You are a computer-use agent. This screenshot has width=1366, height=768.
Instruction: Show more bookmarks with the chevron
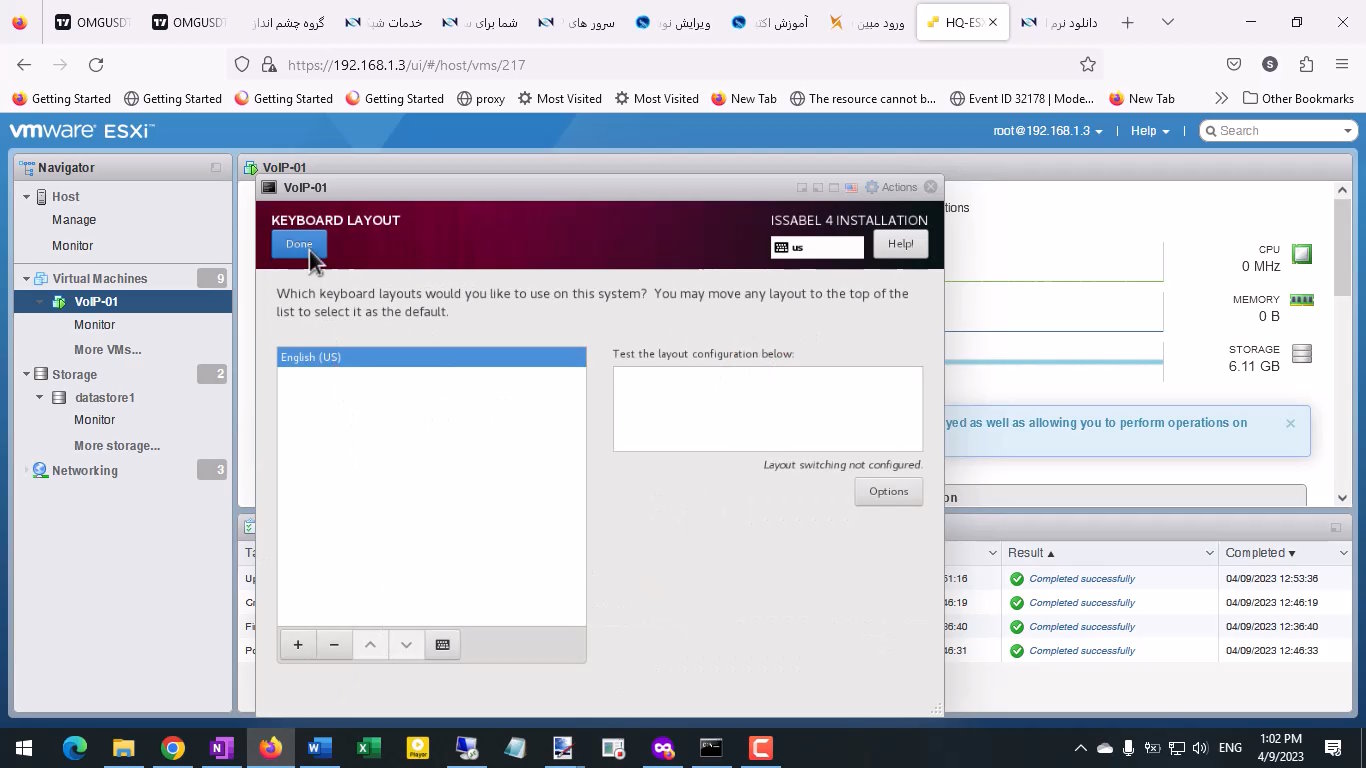click(1221, 98)
